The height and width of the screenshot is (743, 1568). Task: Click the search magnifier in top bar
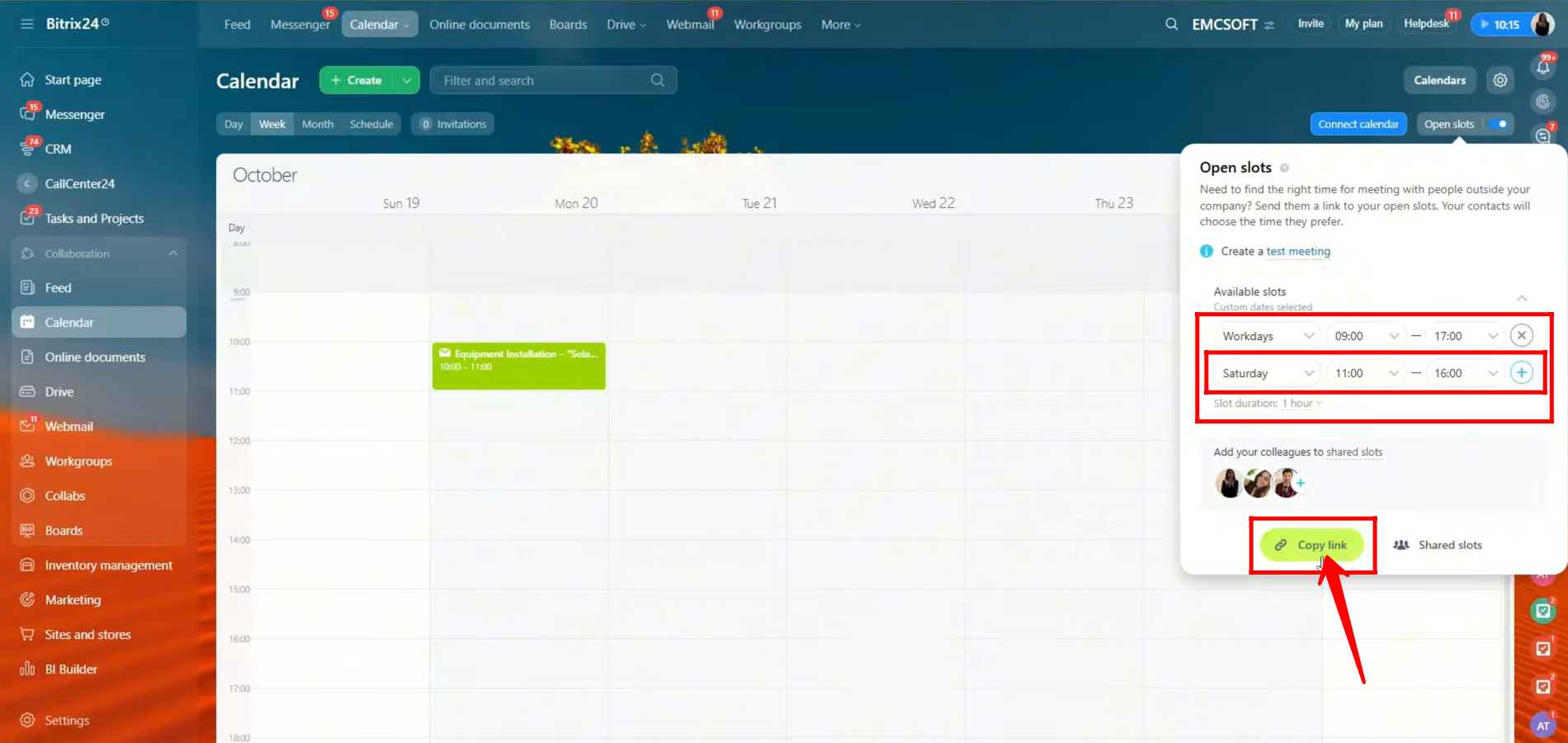click(x=1171, y=24)
